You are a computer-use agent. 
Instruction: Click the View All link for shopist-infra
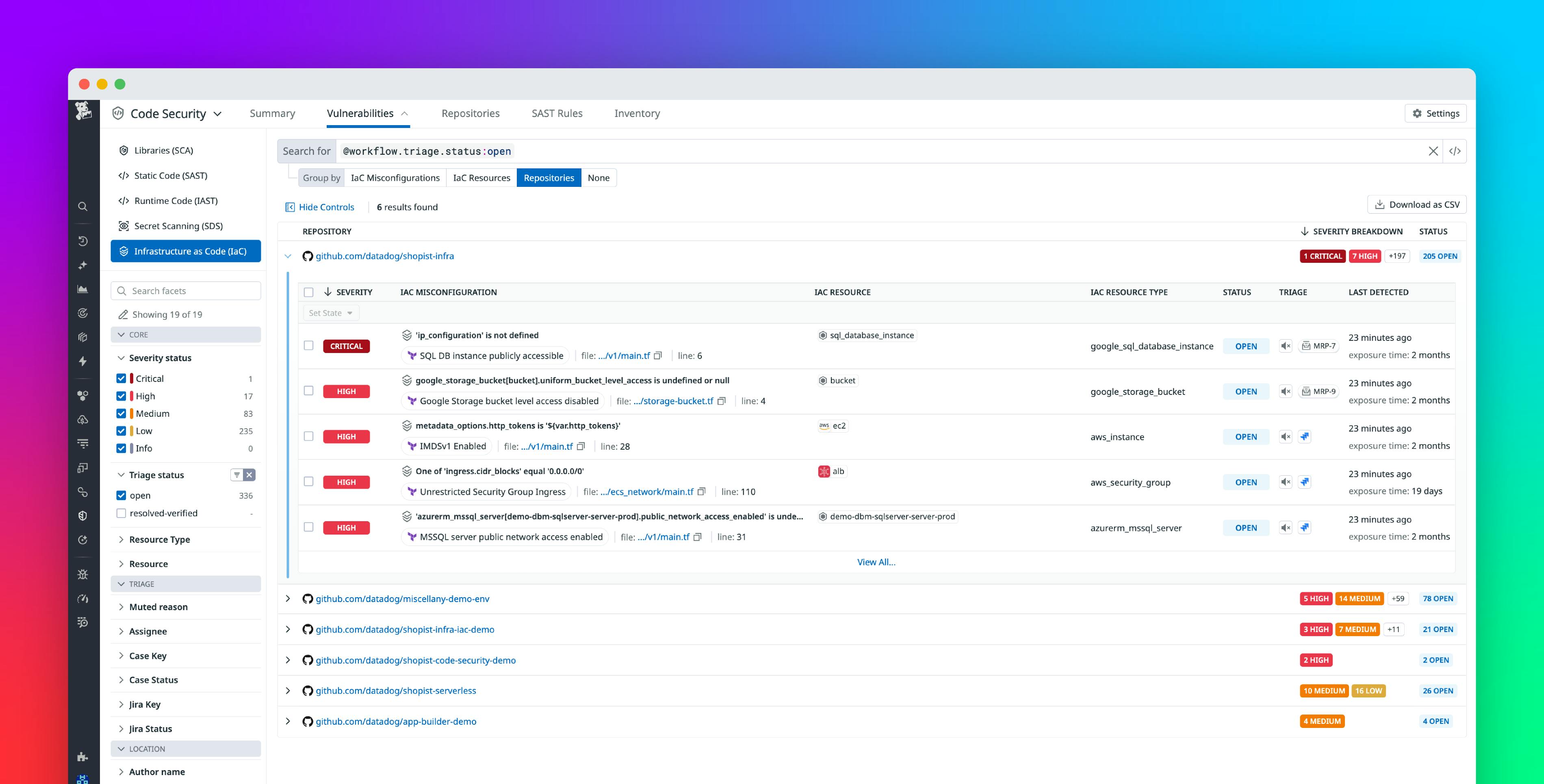pos(876,562)
